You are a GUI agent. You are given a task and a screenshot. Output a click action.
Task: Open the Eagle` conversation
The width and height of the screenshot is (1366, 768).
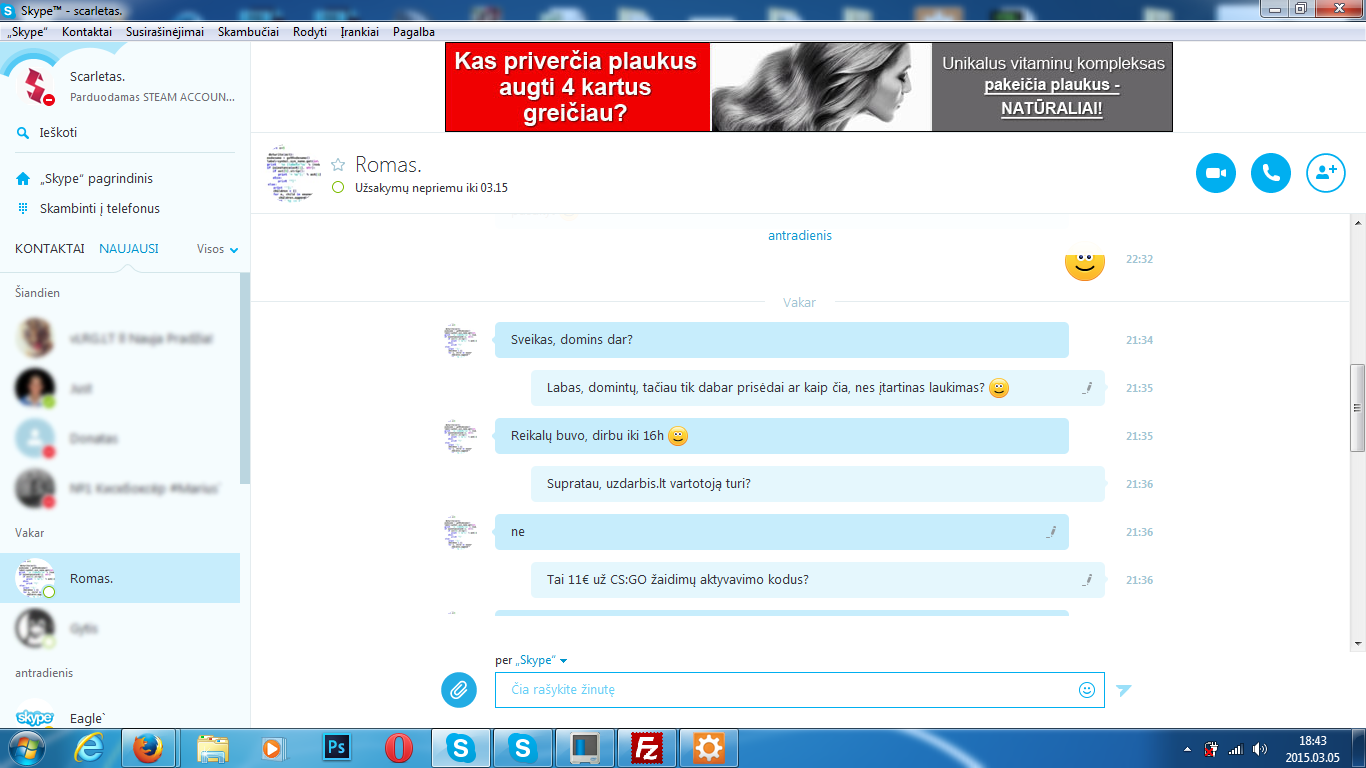coord(120,716)
